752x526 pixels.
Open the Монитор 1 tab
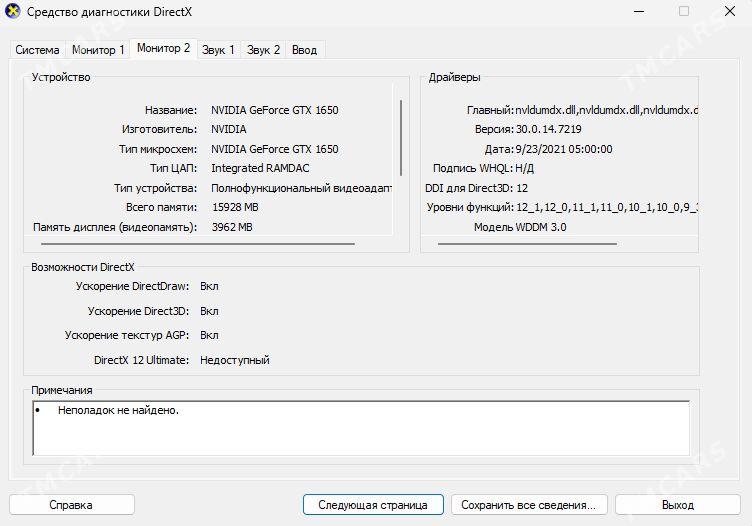pos(98,50)
